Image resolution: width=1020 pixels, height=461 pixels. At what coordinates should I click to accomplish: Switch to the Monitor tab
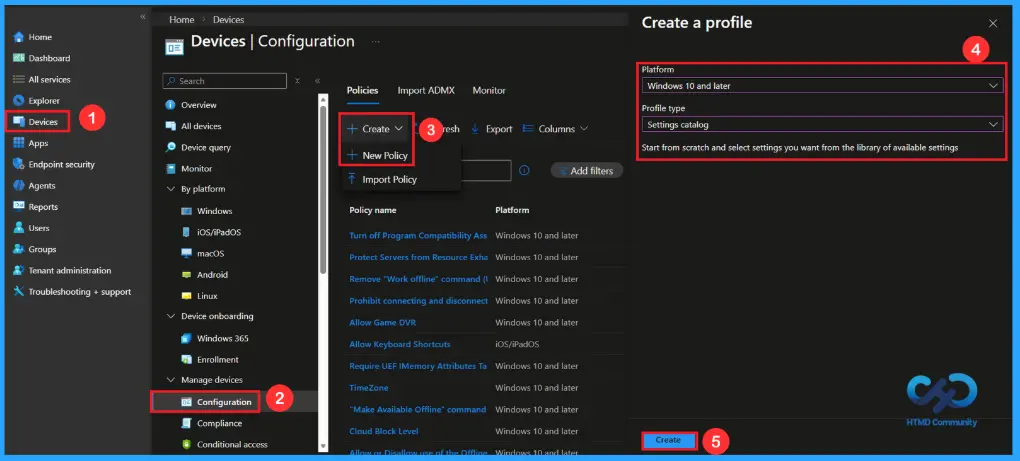tap(489, 90)
